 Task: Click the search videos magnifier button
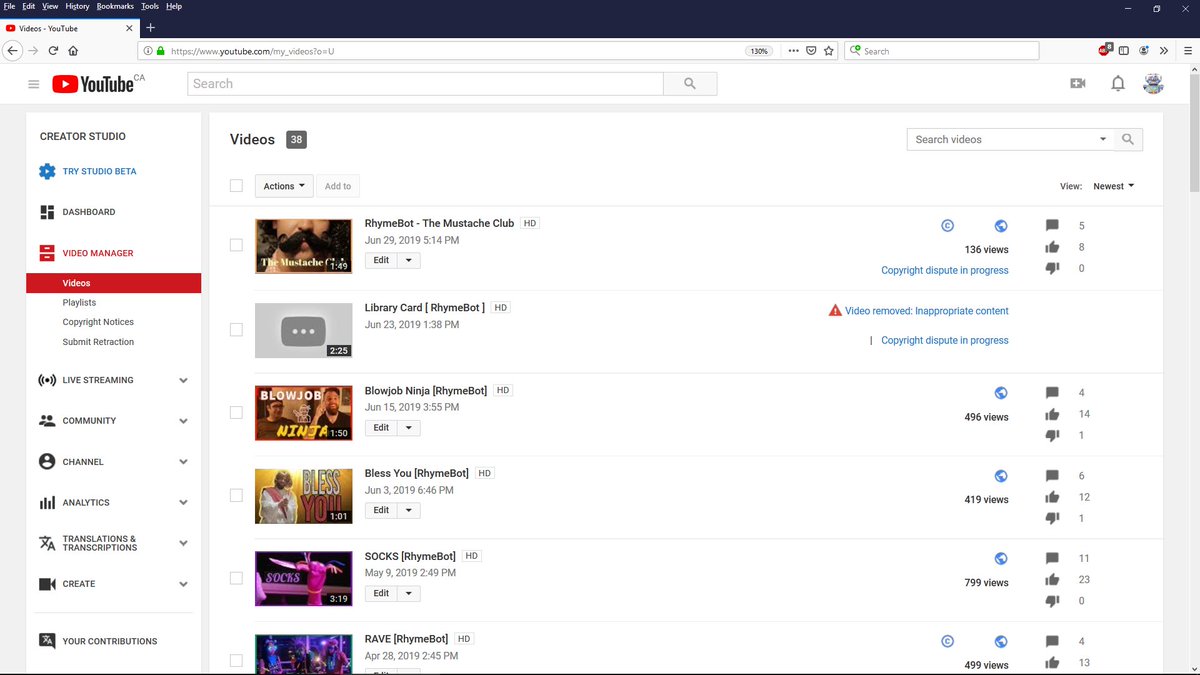pyautogui.click(x=1128, y=140)
